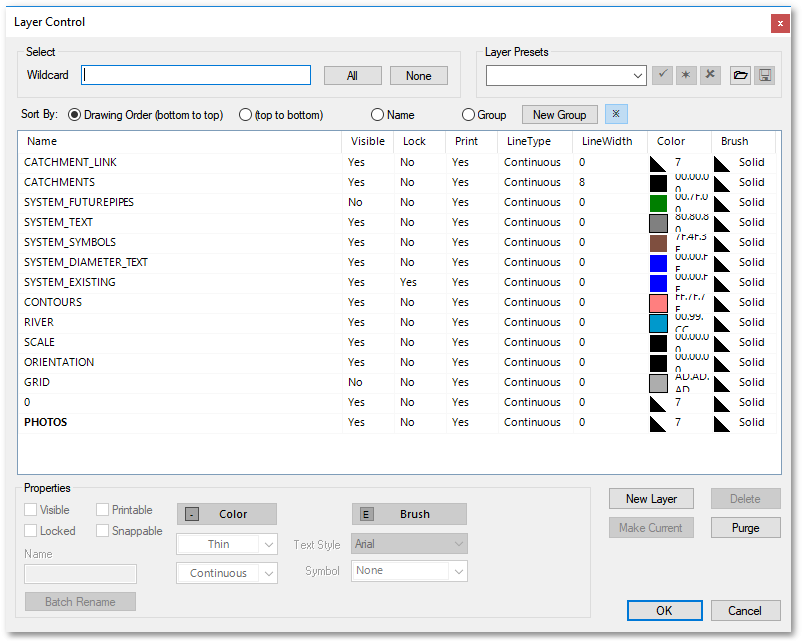Click the color triangle icon for PHOTOS
Viewport: 803px width, 644px height.
[658, 423]
